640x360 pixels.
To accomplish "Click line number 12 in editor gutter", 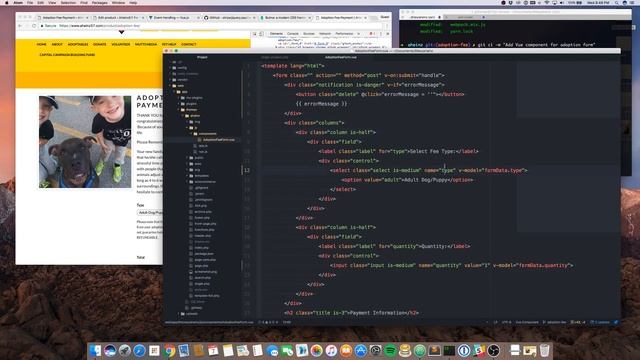I will pos(247,170).
